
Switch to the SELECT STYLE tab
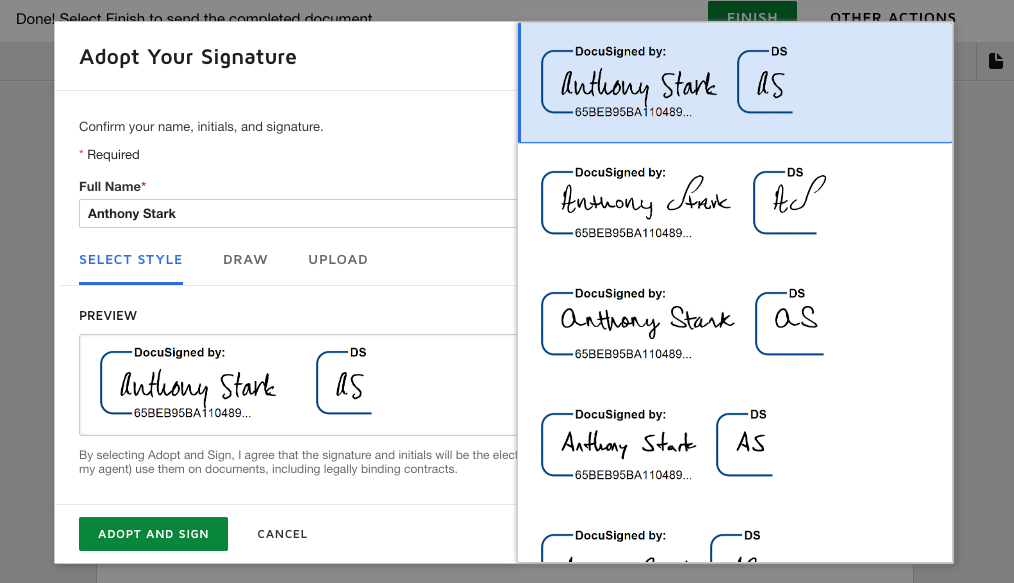[x=131, y=259]
